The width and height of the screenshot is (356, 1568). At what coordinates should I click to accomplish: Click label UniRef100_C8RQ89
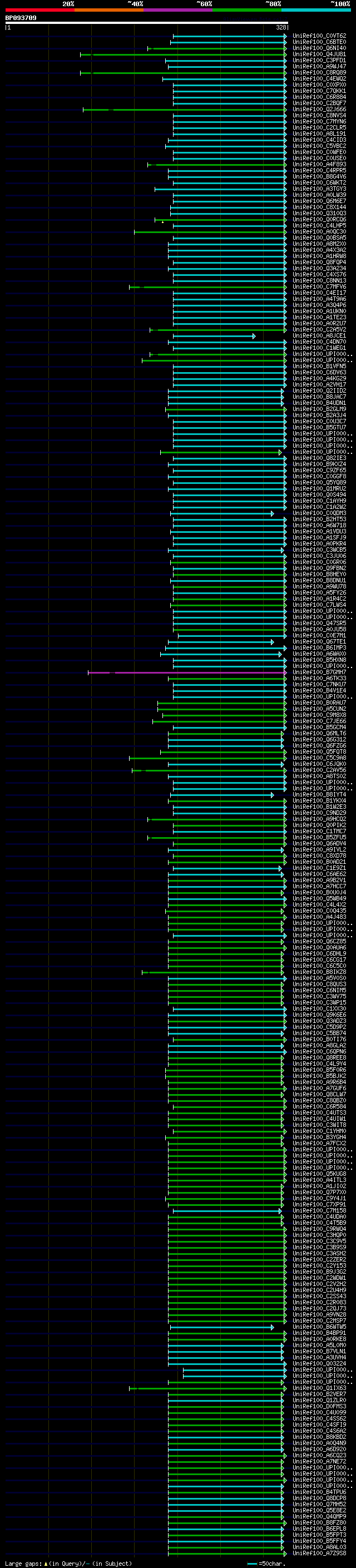tap(319, 72)
